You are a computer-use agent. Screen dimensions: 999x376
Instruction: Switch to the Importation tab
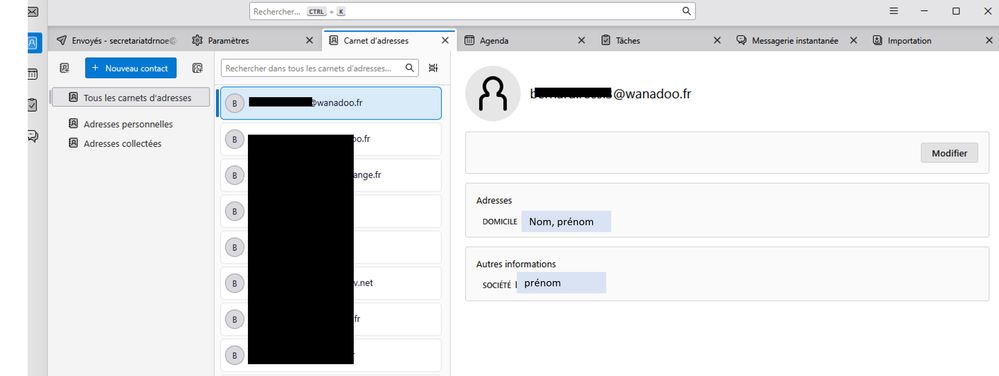(x=932, y=40)
